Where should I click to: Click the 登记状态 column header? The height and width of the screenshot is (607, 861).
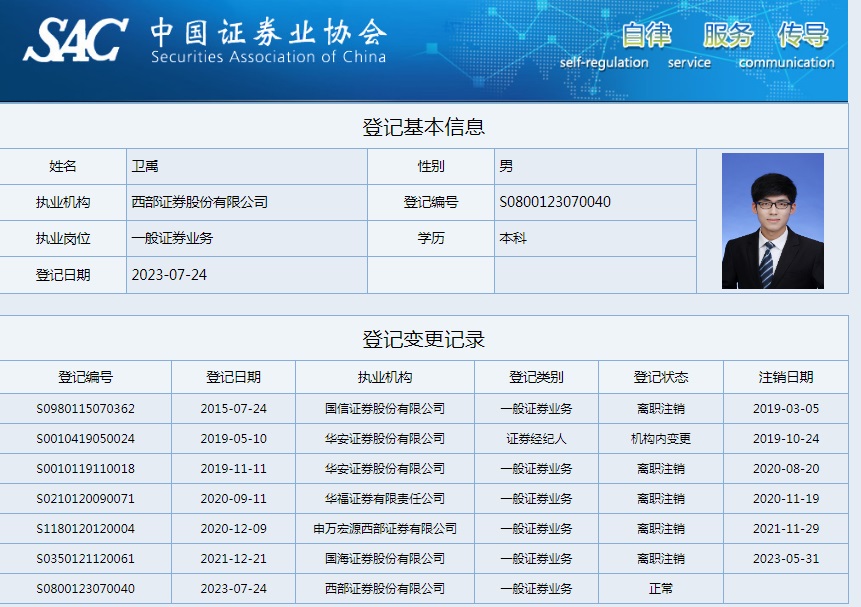click(x=660, y=377)
